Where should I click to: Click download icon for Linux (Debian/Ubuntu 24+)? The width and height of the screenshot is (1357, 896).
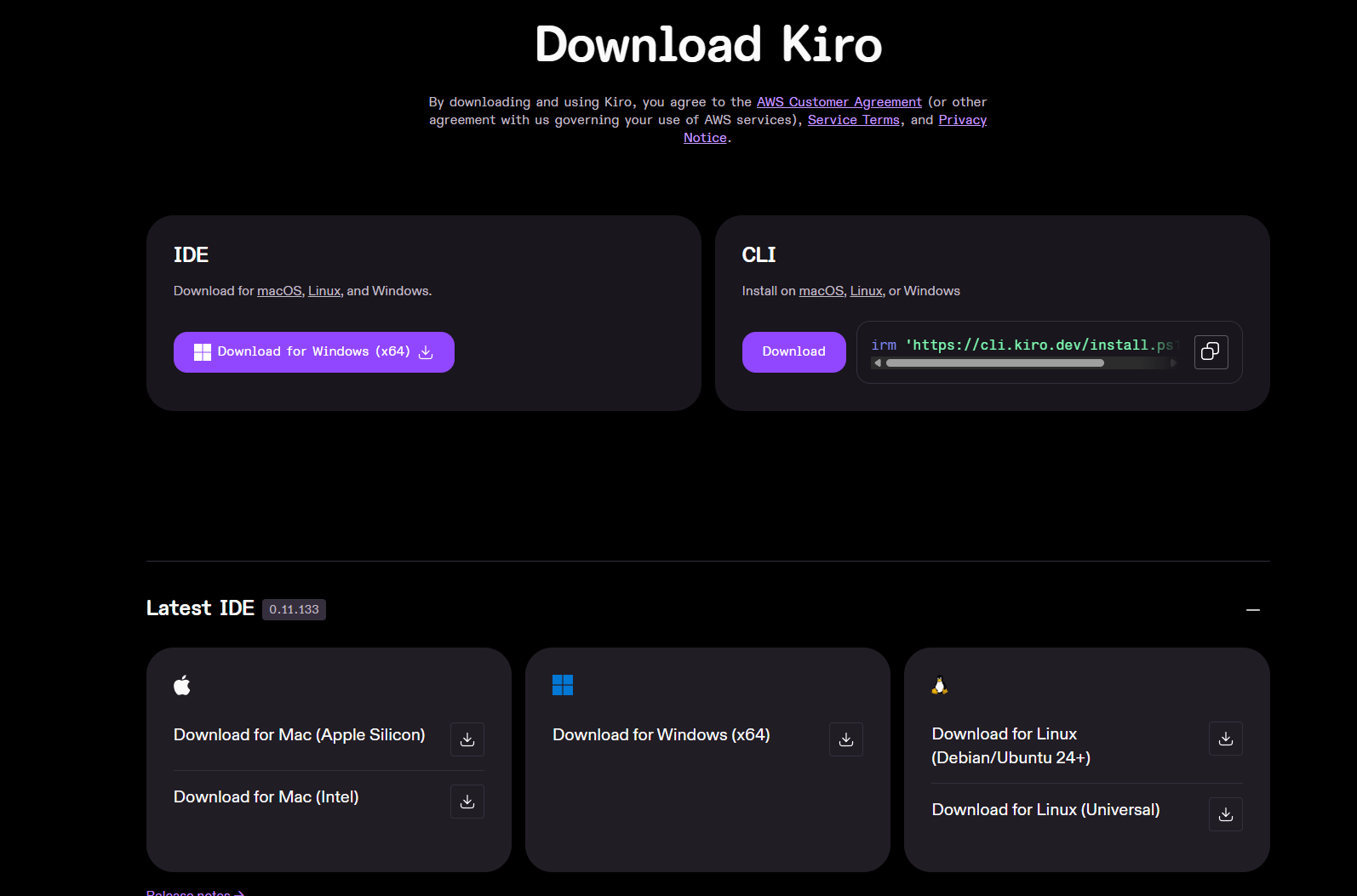(1226, 739)
